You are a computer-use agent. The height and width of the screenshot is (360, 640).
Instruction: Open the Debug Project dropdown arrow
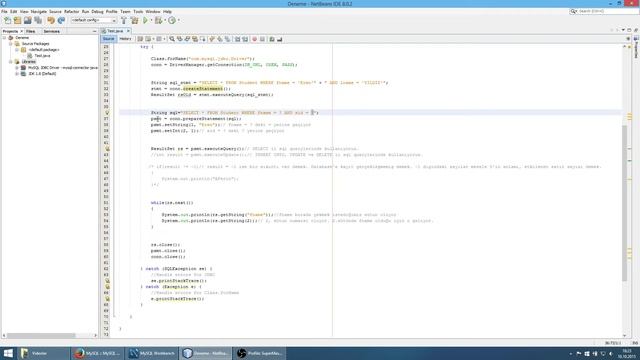164,20
